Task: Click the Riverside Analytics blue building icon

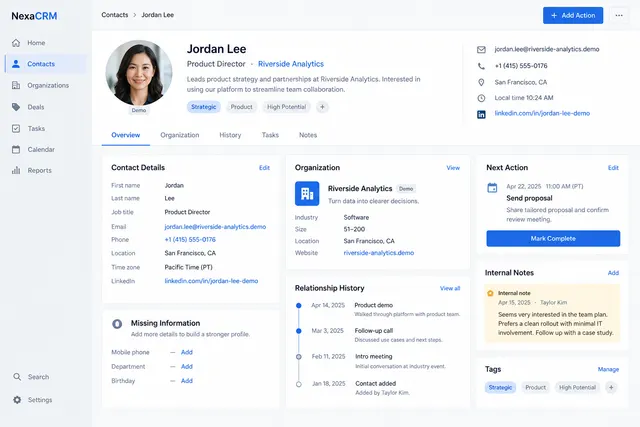Action: tap(307, 193)
